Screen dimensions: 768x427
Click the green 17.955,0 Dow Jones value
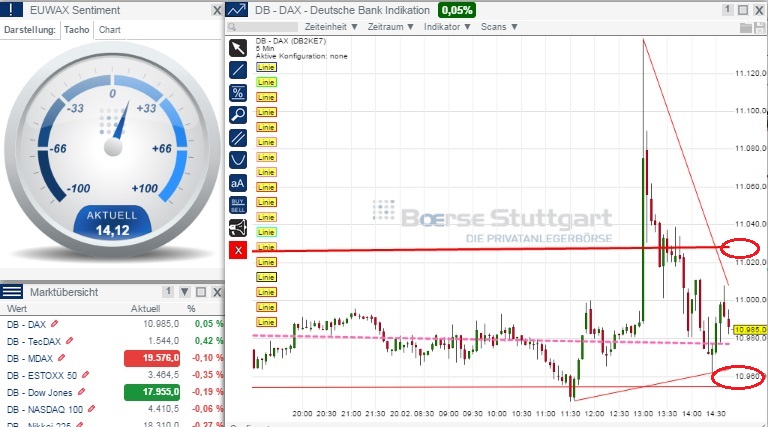pos(152,392)
